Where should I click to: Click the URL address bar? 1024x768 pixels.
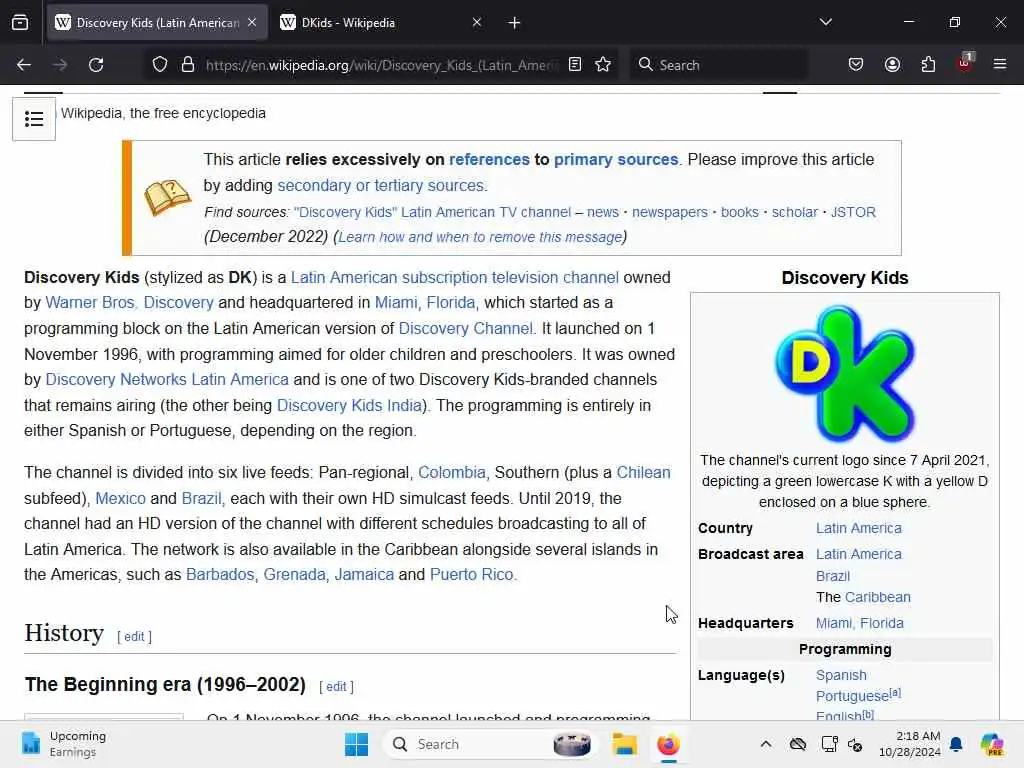(x=381, y=65)
